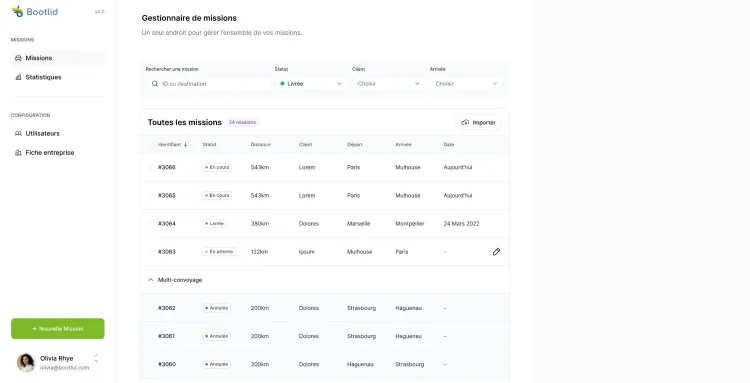Click mission ID #3066

[167, 167]
